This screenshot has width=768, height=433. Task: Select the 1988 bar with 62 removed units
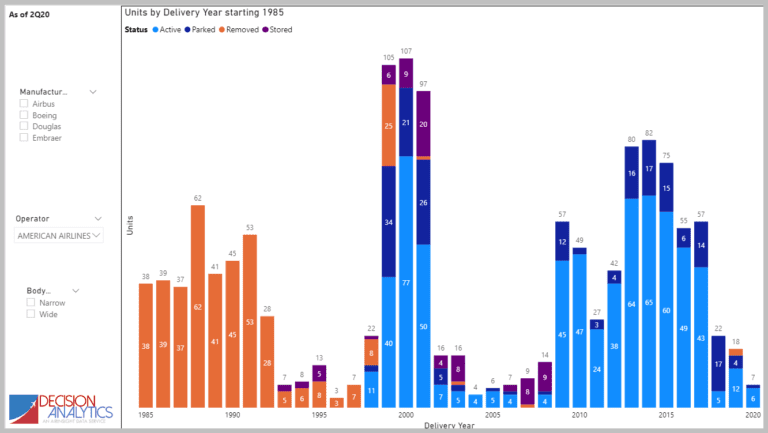(198, 306)
